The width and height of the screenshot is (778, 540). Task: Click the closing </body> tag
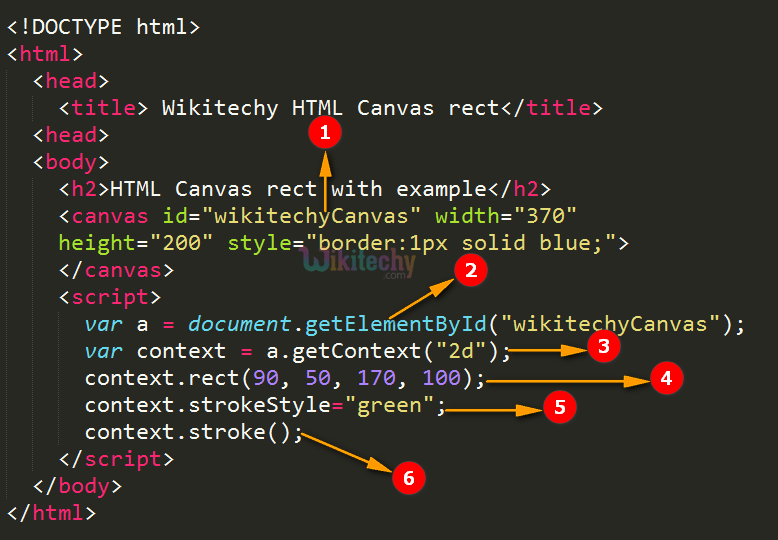pos(77,486)
